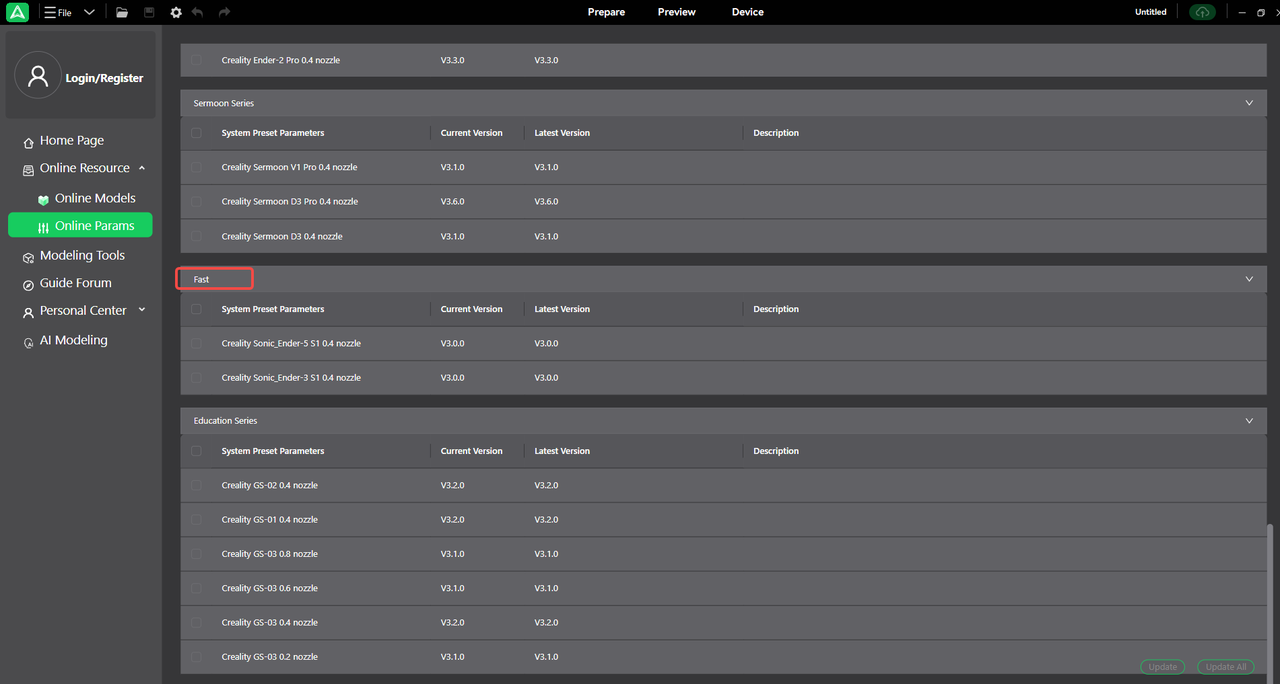Click System Preset Parameters header in Education Series
This screenshot has width=1280, height=684.
point(273,451)
